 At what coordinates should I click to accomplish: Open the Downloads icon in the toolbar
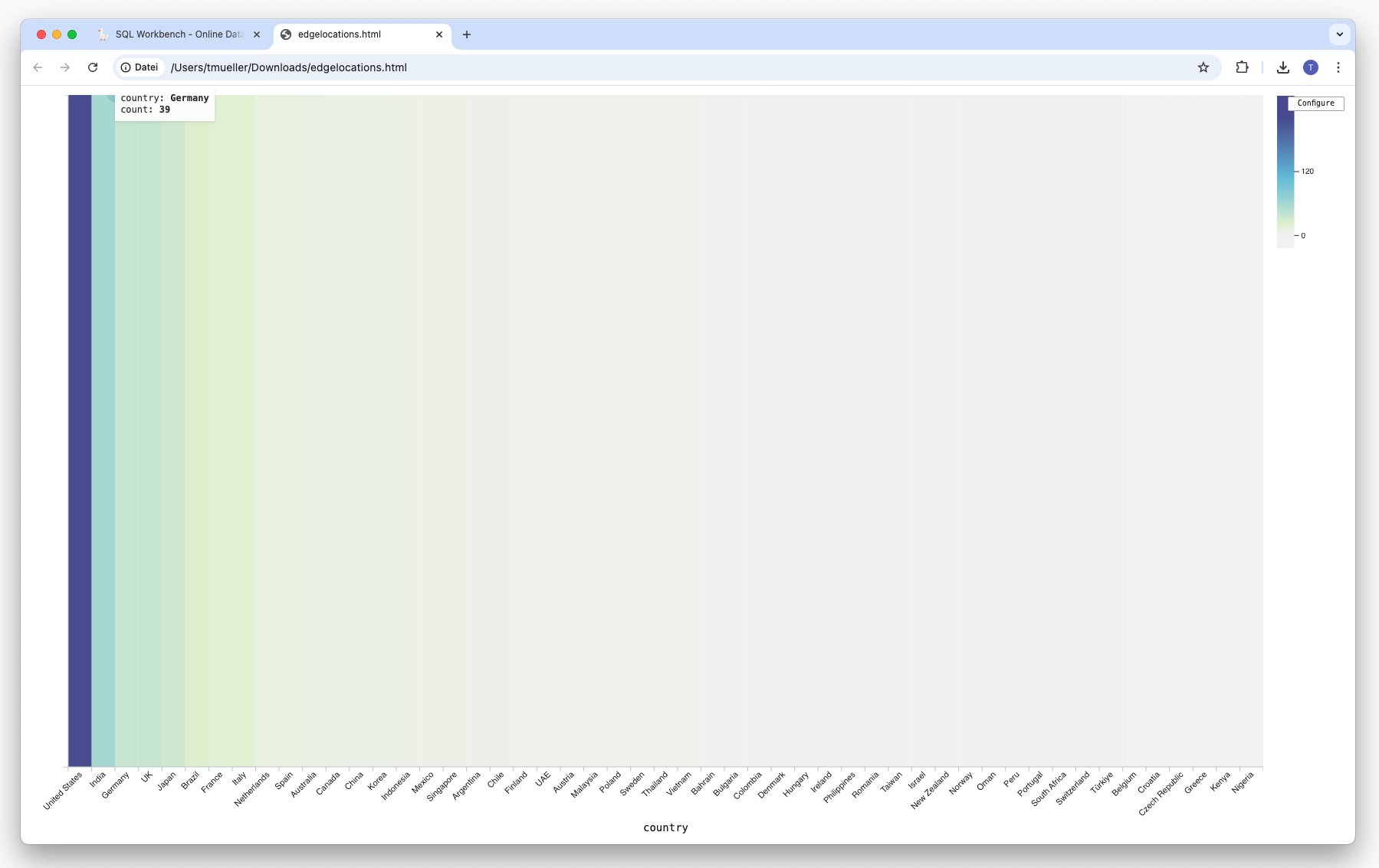[x=1282, y=67]
